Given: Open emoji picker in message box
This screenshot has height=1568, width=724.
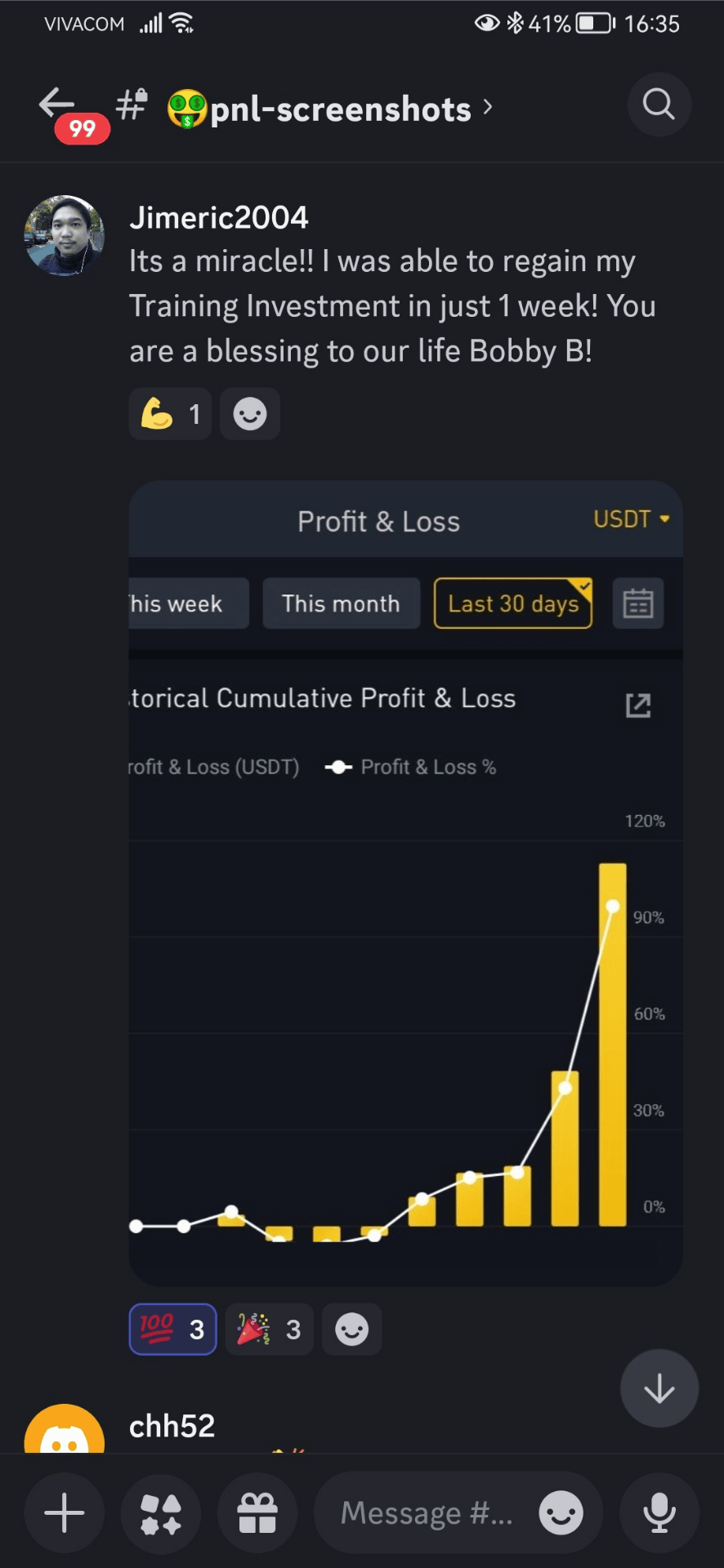Looking at the screenshot, I should click(561, 1513).
